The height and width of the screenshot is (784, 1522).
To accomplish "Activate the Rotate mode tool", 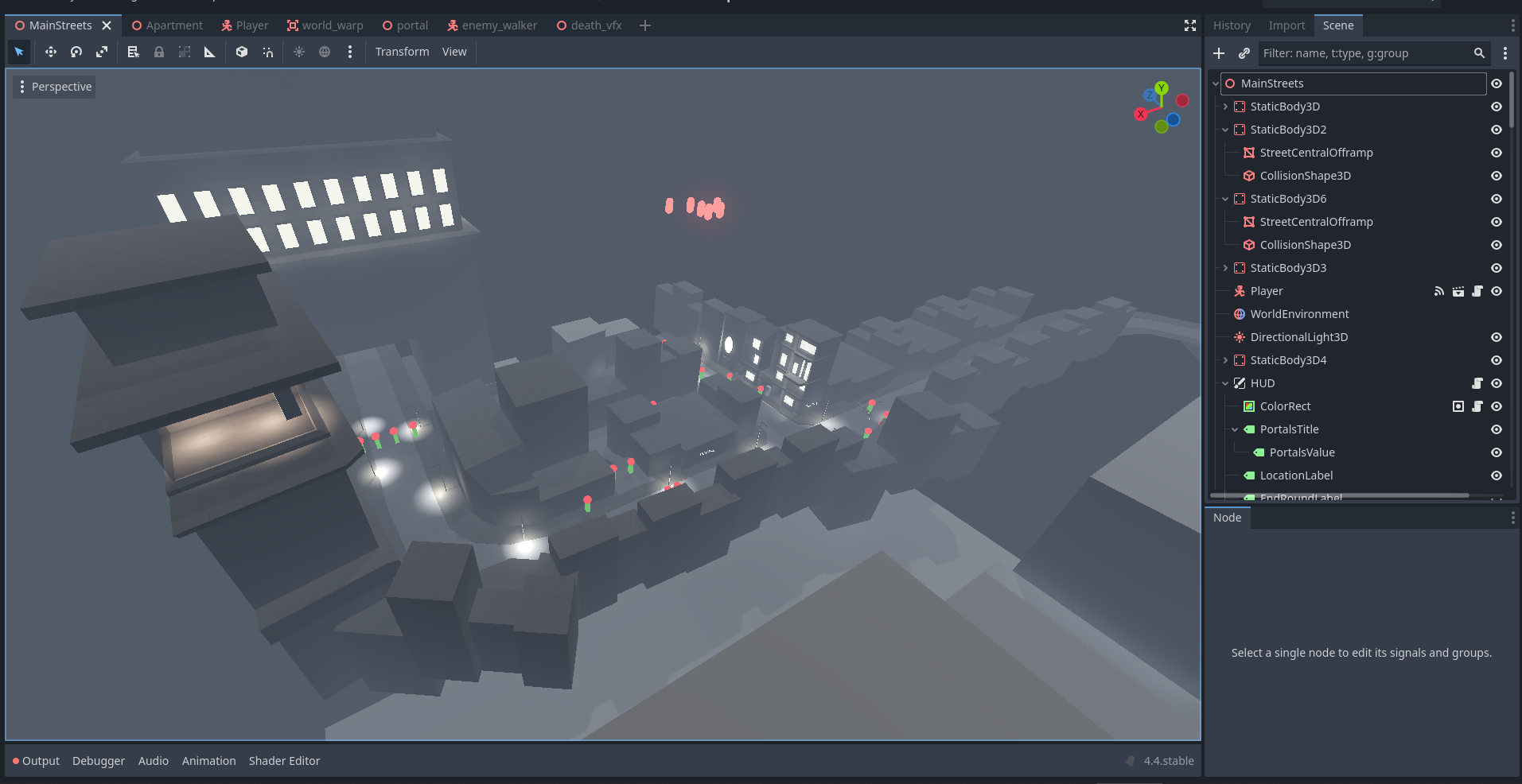I will coord(76,52).
